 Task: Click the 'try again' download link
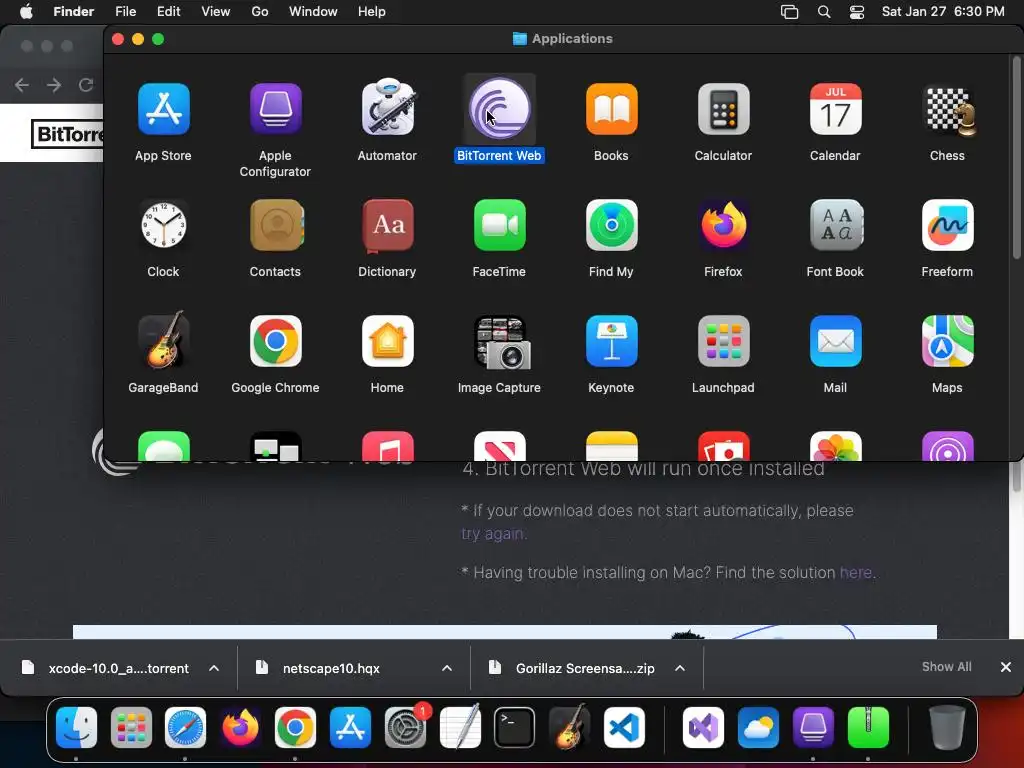pos(494,534)
